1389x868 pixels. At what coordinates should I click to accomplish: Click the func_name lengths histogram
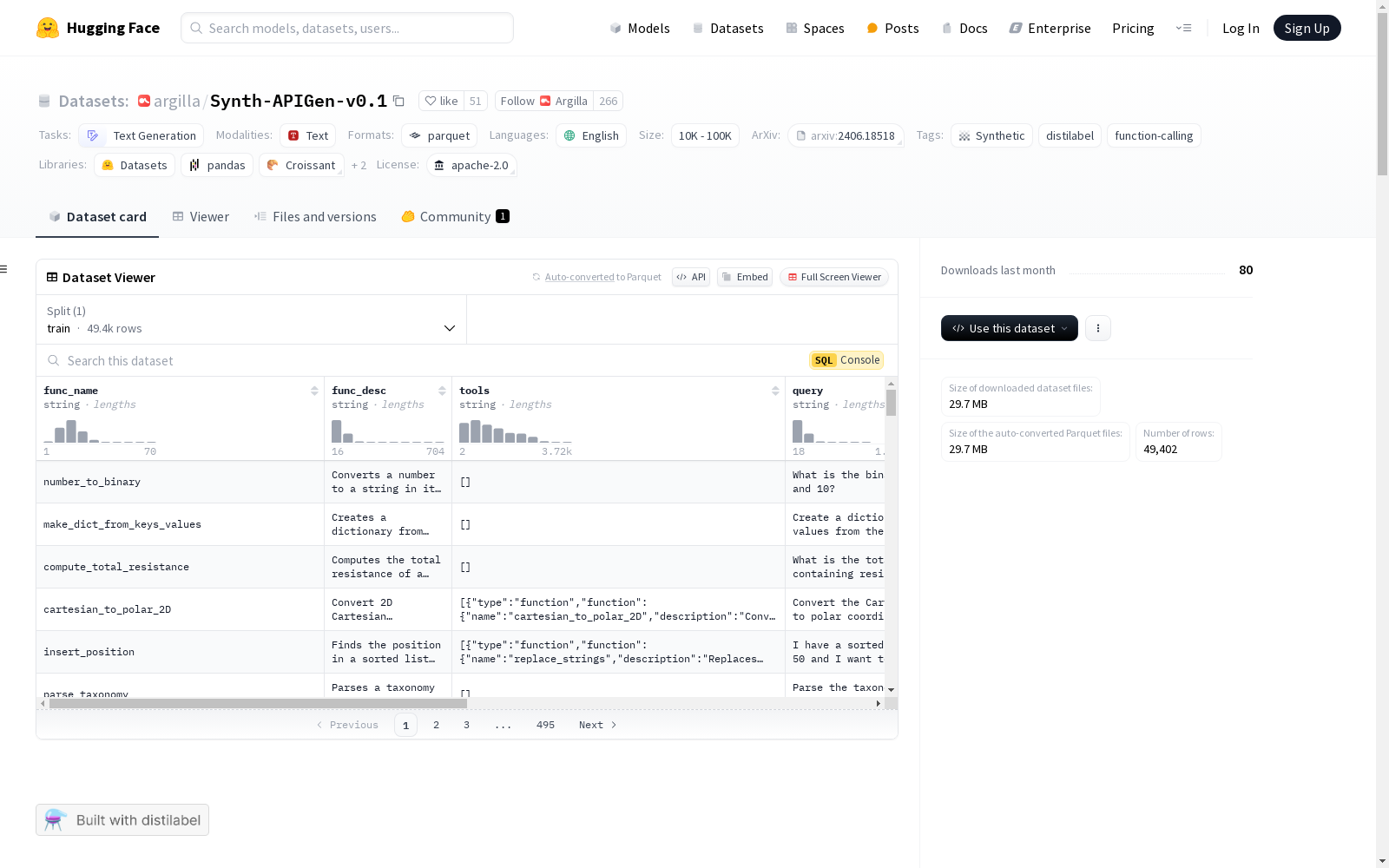pos(100,431)
